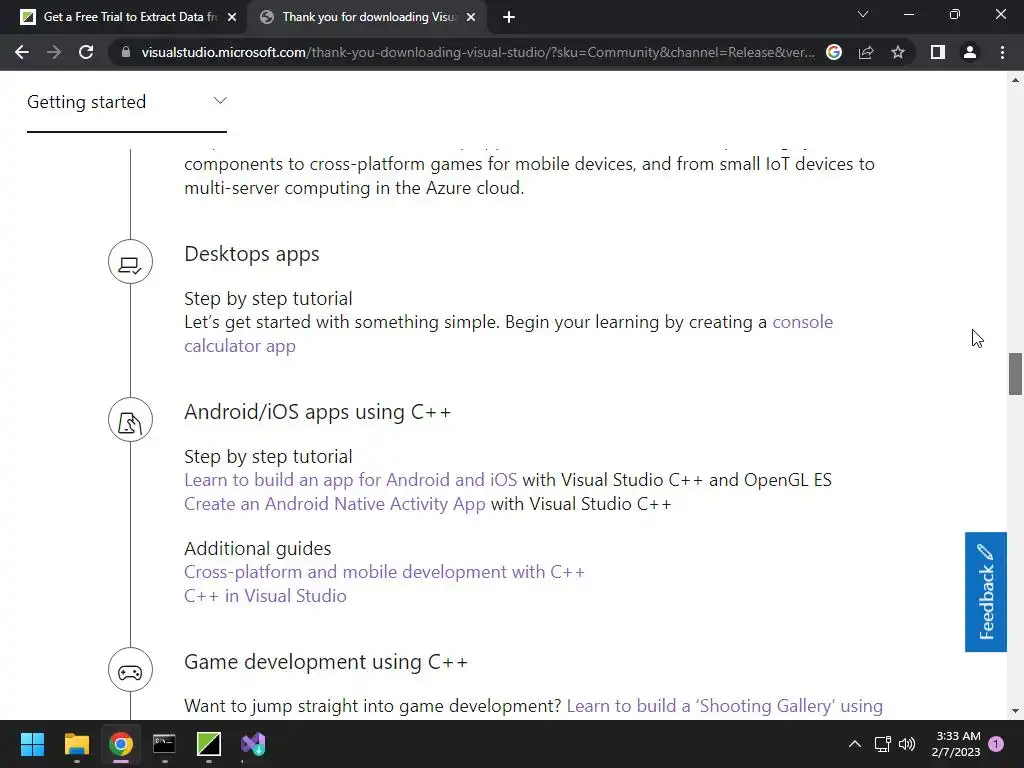
Task: Open File Explorer from taskbar
Action: 76,744
